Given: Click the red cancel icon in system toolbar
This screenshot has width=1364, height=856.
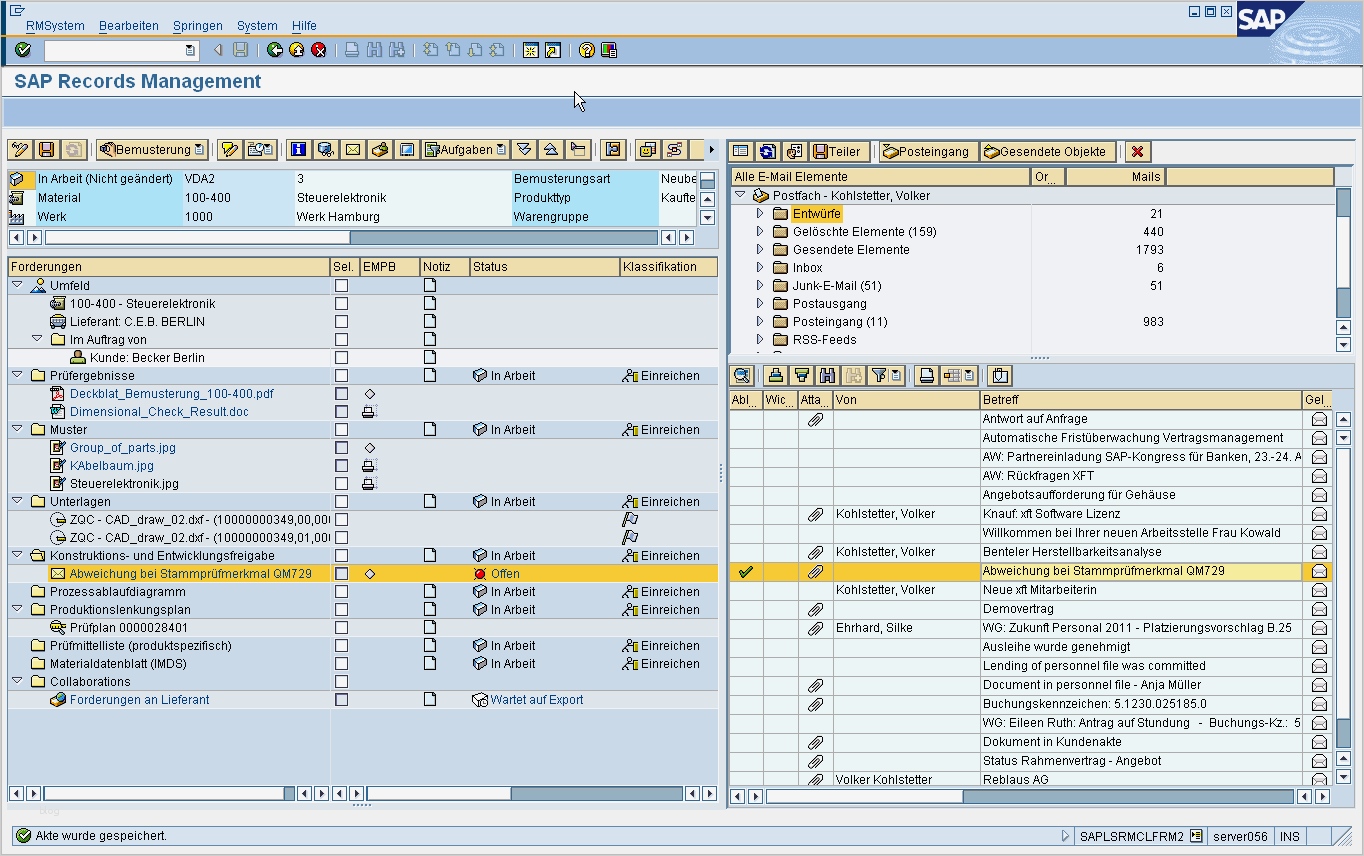Looking at the screenshot, I should point(319,50).
